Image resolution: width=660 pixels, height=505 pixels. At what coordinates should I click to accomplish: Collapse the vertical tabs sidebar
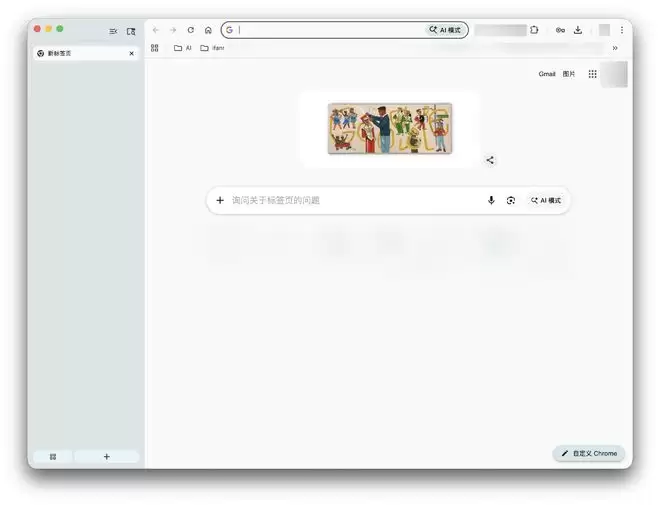[x=113, y=31]
